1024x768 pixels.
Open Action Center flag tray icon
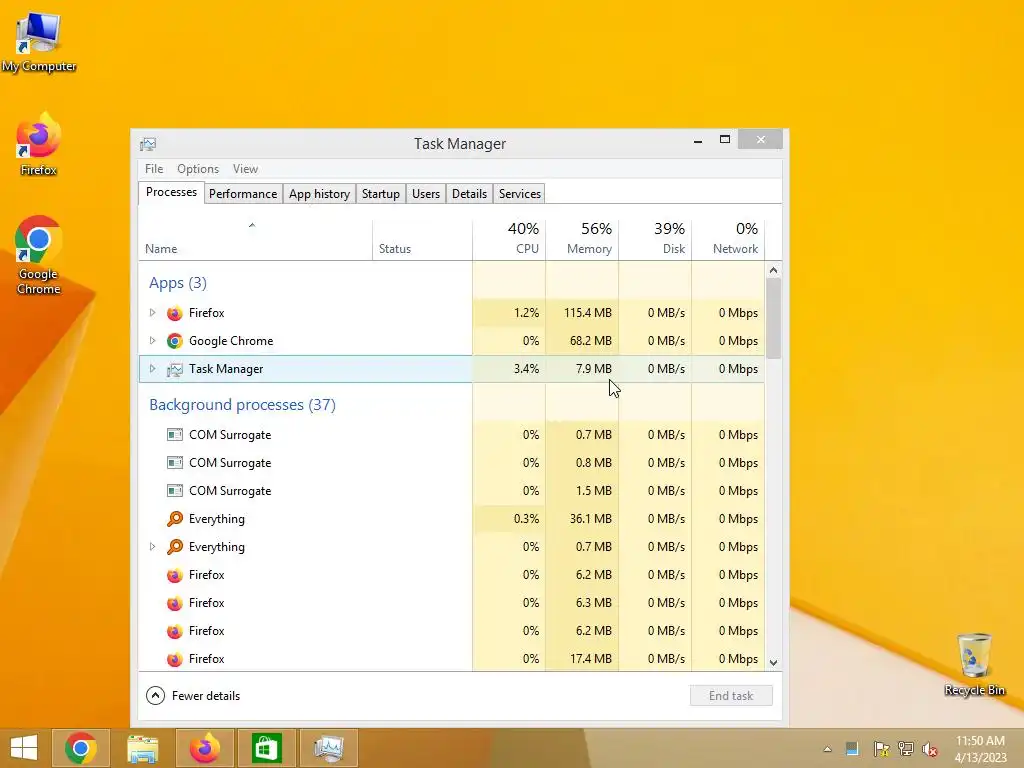pos(881,749)
